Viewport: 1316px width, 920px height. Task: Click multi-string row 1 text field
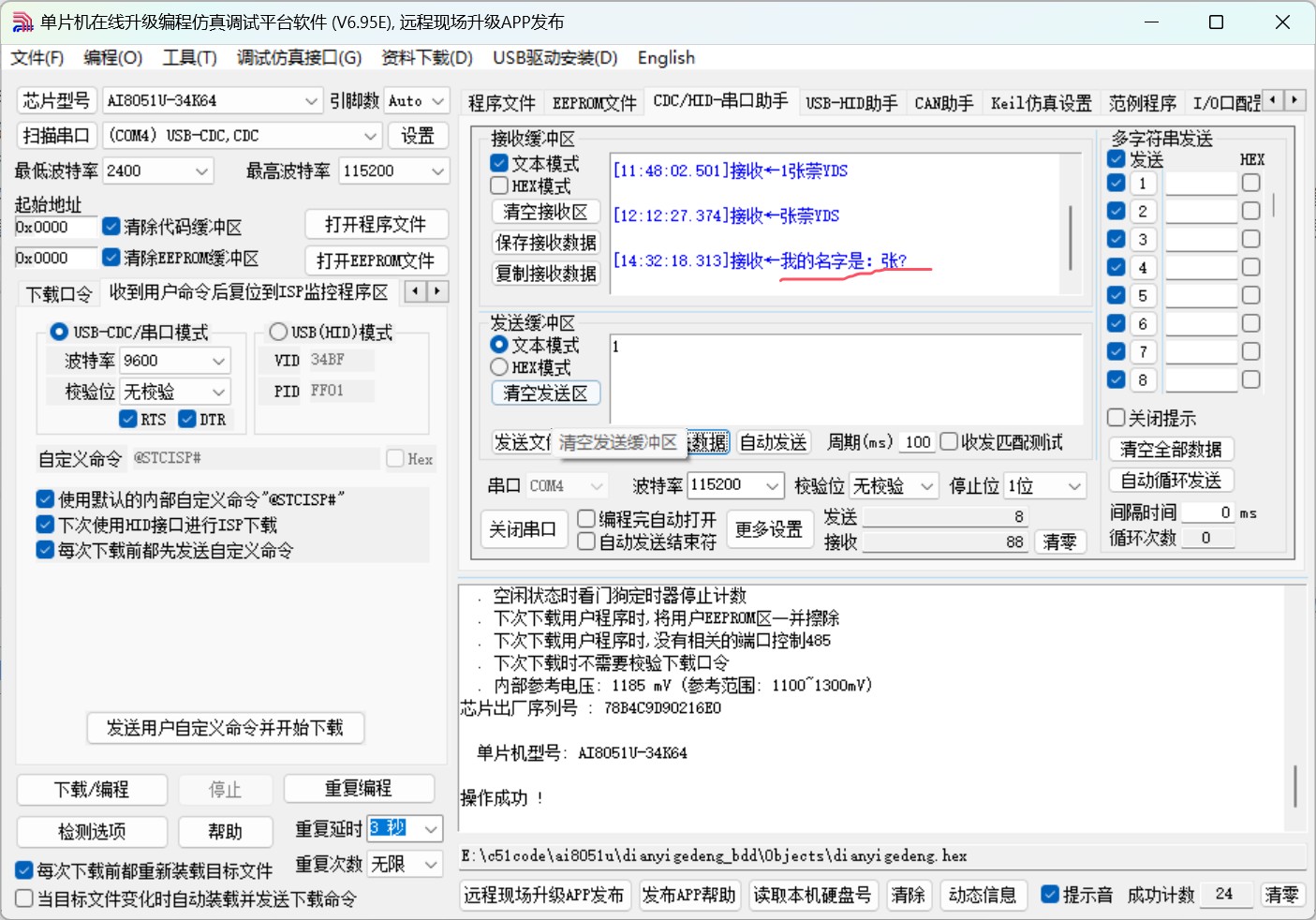click(1202, 184)
